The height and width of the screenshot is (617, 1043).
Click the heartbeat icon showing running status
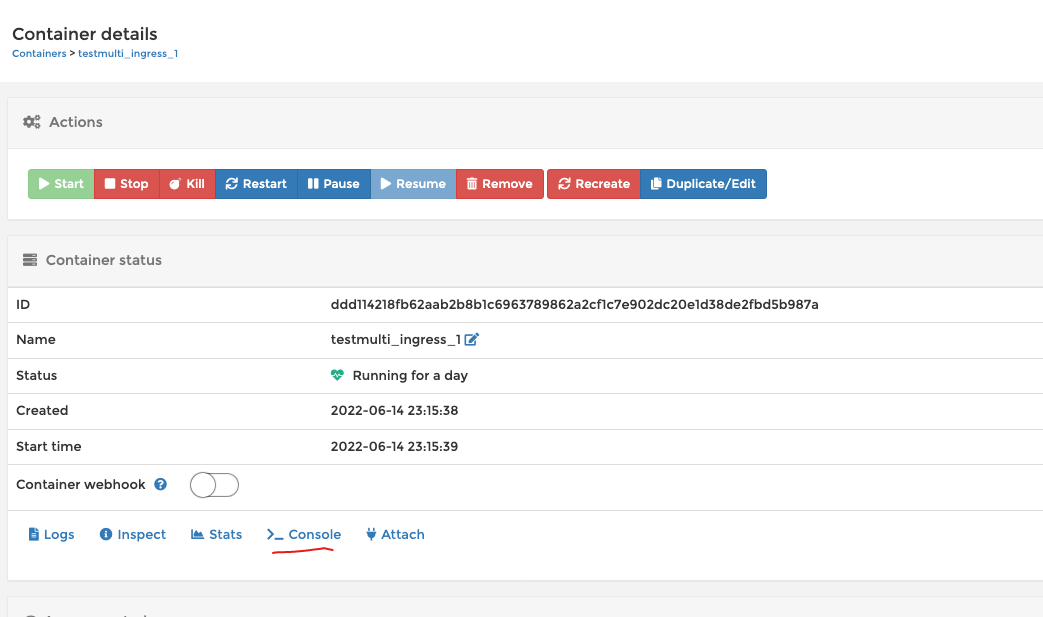[x=337, y=375]
